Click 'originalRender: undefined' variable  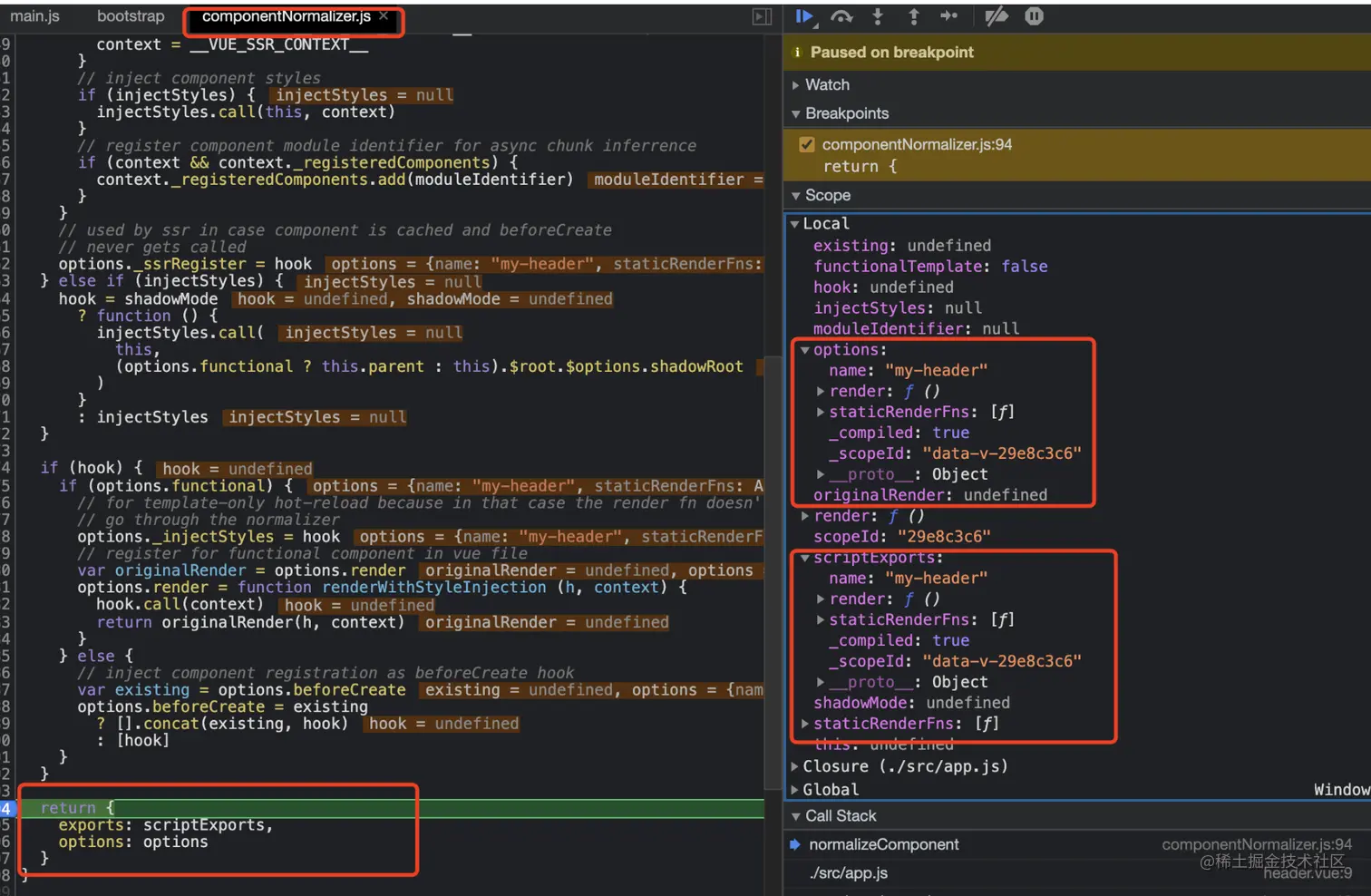click(930, 495)
